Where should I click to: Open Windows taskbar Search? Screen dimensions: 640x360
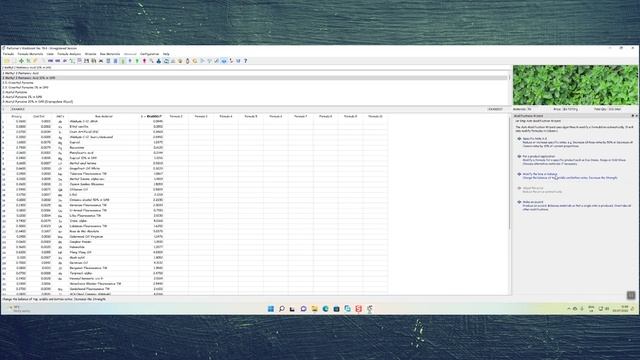[282, 309]
